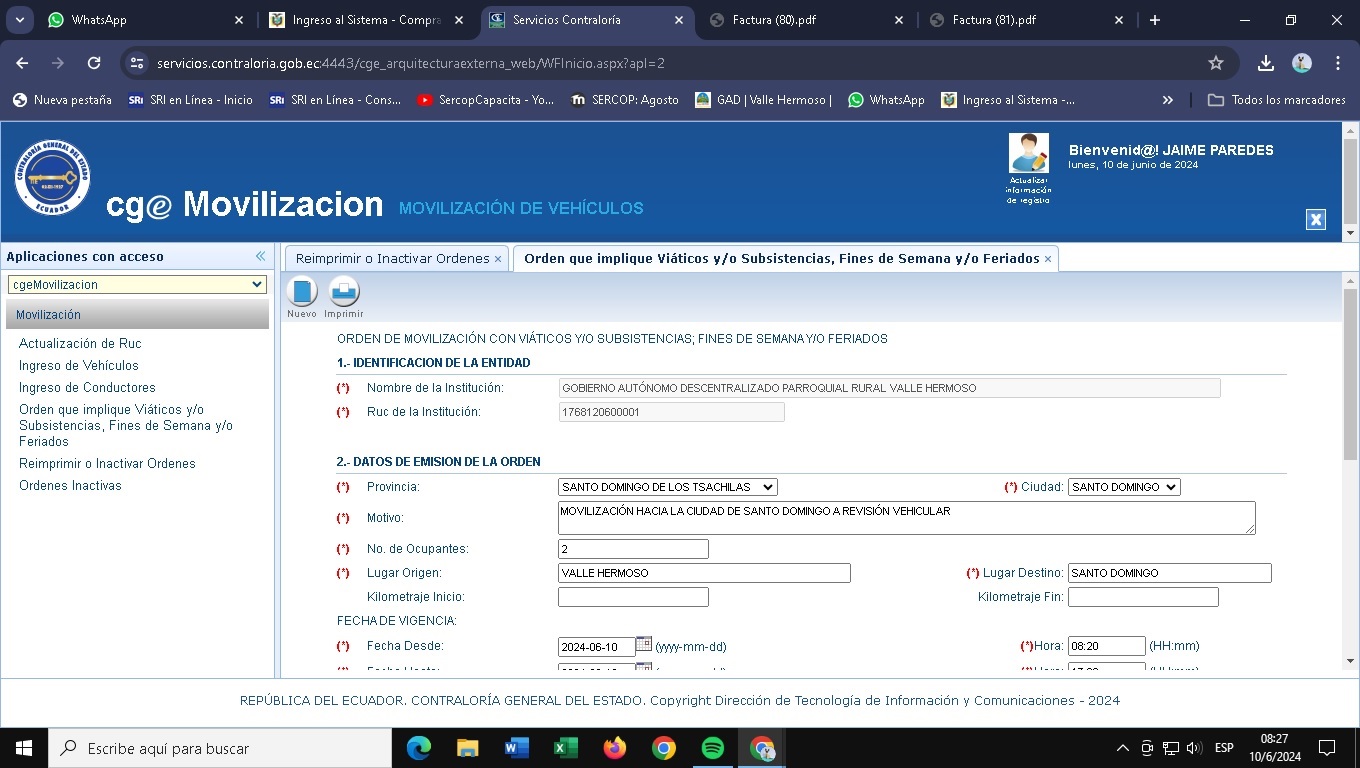This screenshot has height=768, width=1360.
Task: Click the Ingreso de Conductores link
Action: pyautogui.click(x=87, y=387)
